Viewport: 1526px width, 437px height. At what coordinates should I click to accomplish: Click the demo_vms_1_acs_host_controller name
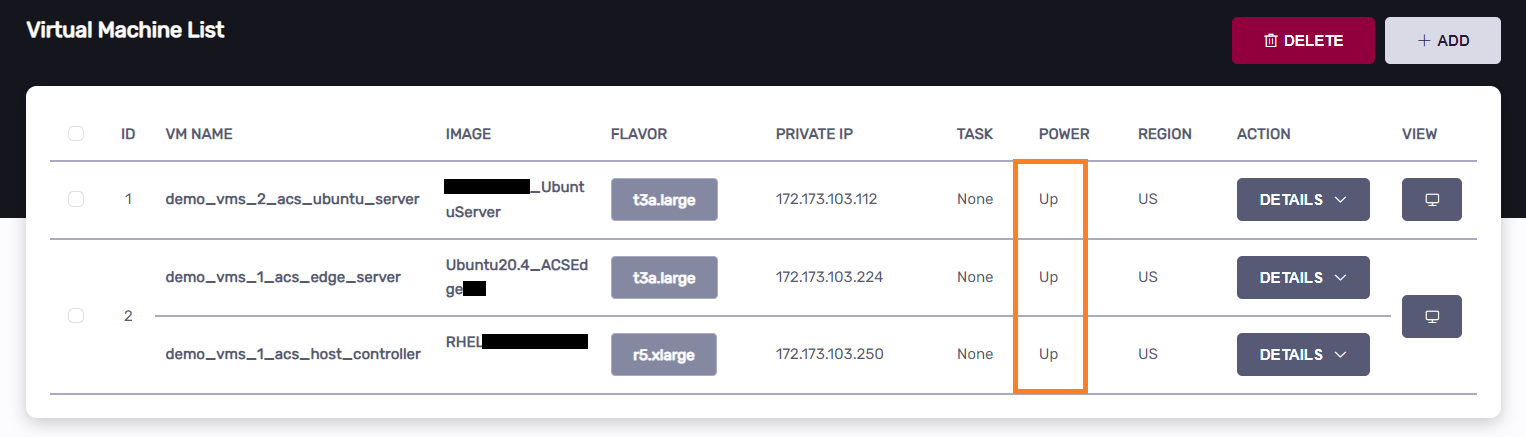coord(293,354)
